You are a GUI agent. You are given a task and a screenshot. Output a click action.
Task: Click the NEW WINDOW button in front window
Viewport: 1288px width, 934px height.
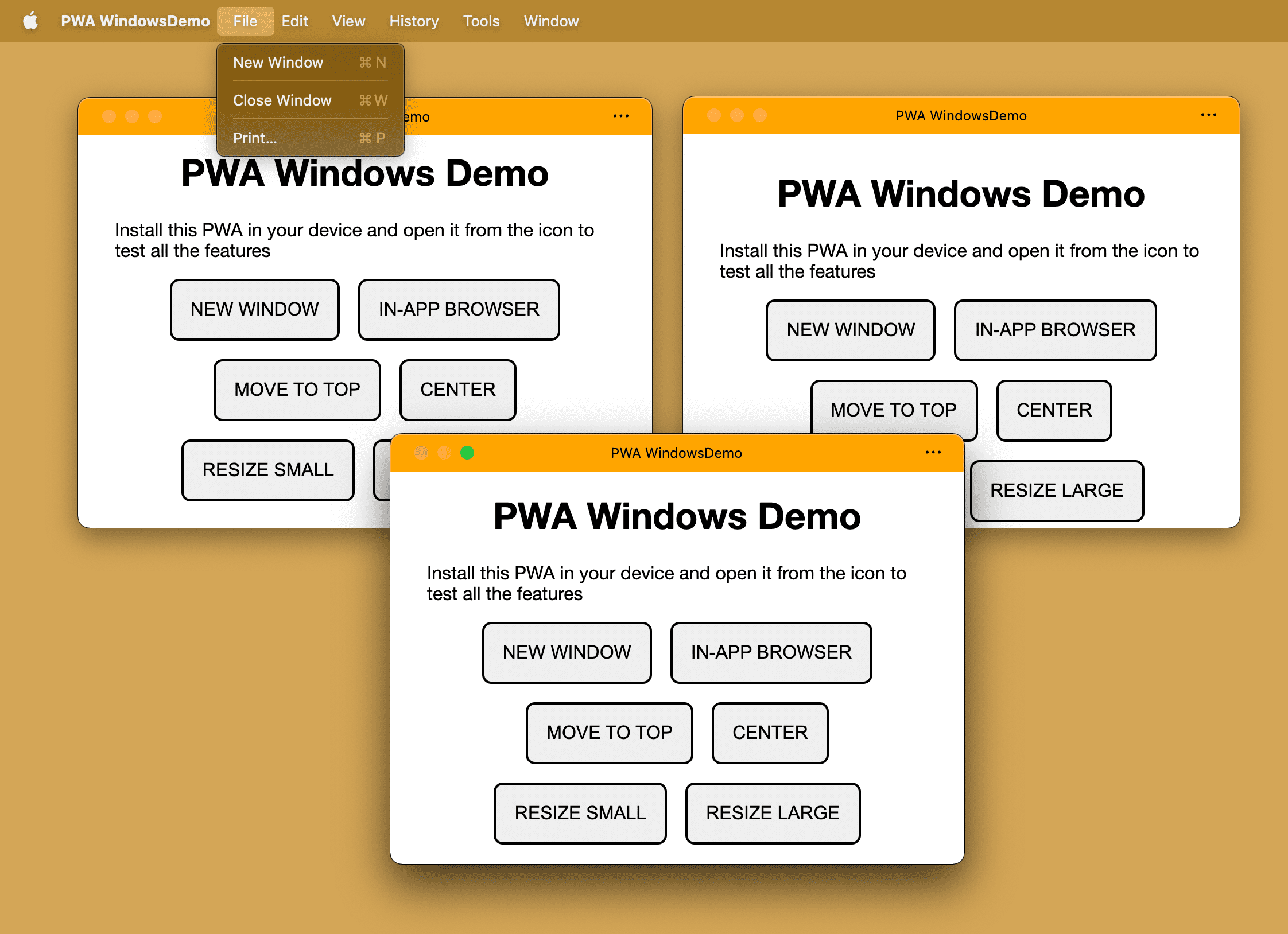point(567,650)
